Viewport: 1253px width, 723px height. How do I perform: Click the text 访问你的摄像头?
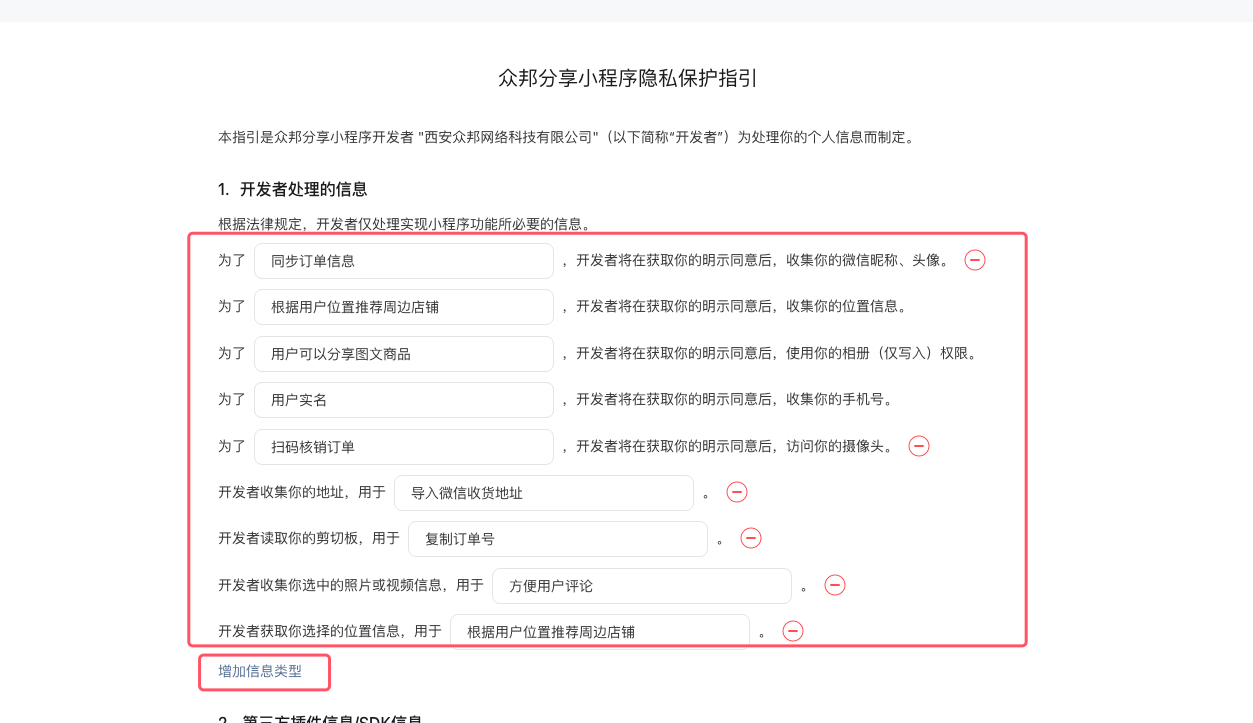(839, 446)
